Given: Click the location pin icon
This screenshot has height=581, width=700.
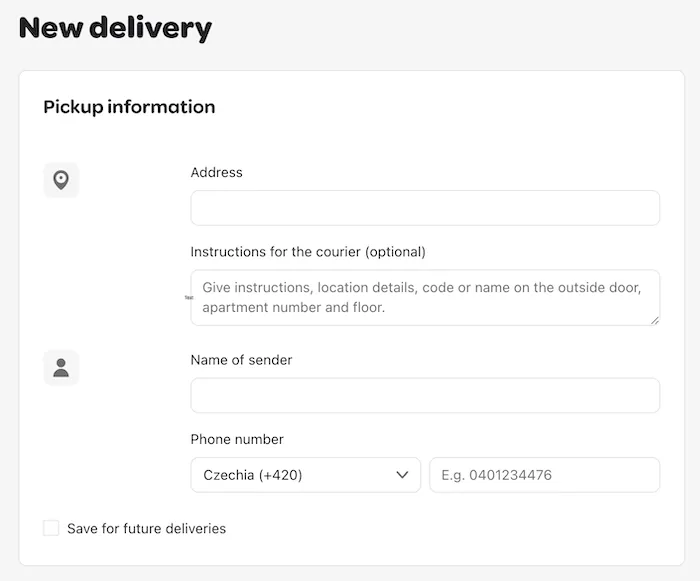Looking at the screenshot, I should [x=61, y=180].
